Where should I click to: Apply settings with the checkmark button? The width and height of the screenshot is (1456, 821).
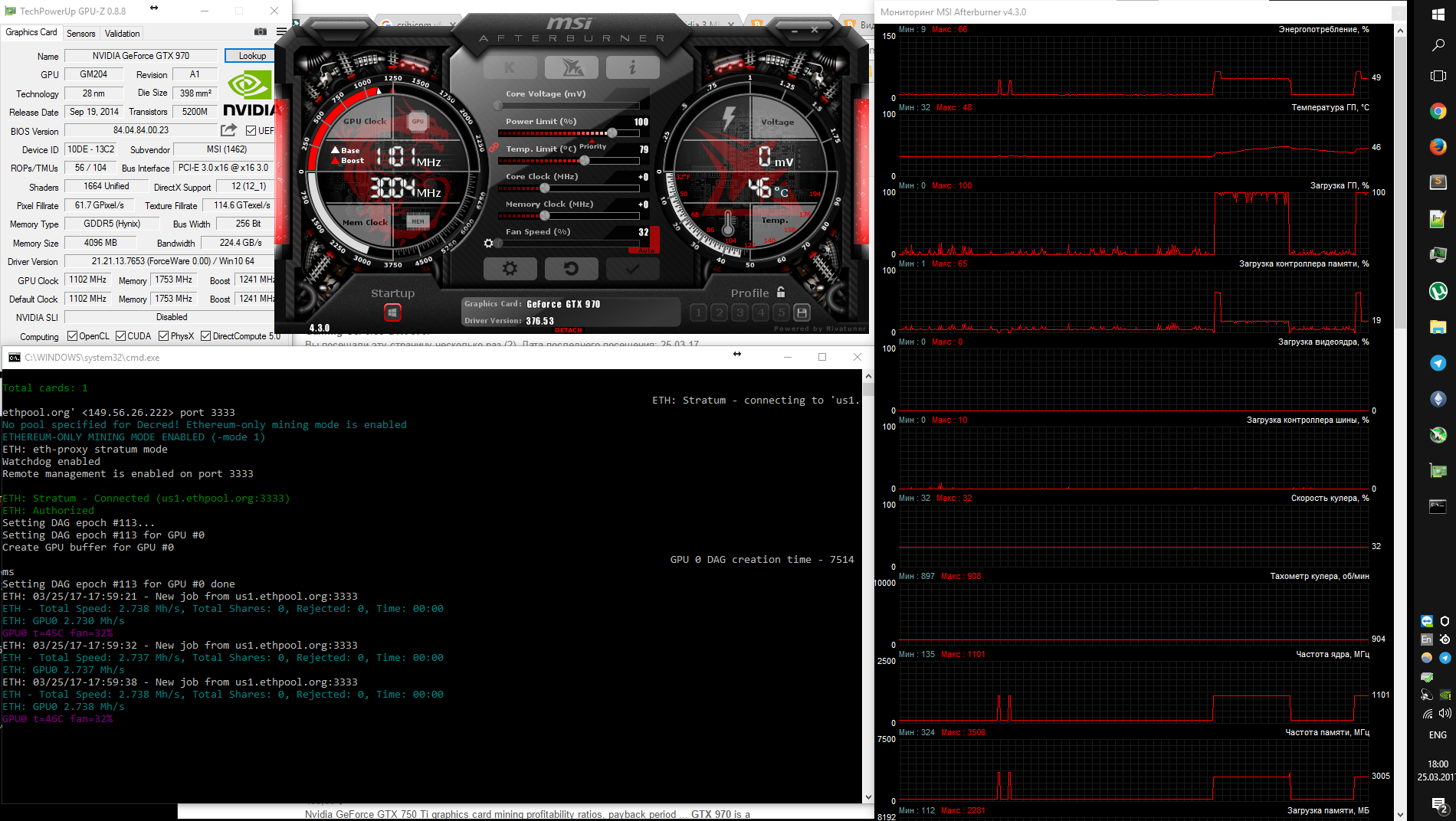coord(632,269)
